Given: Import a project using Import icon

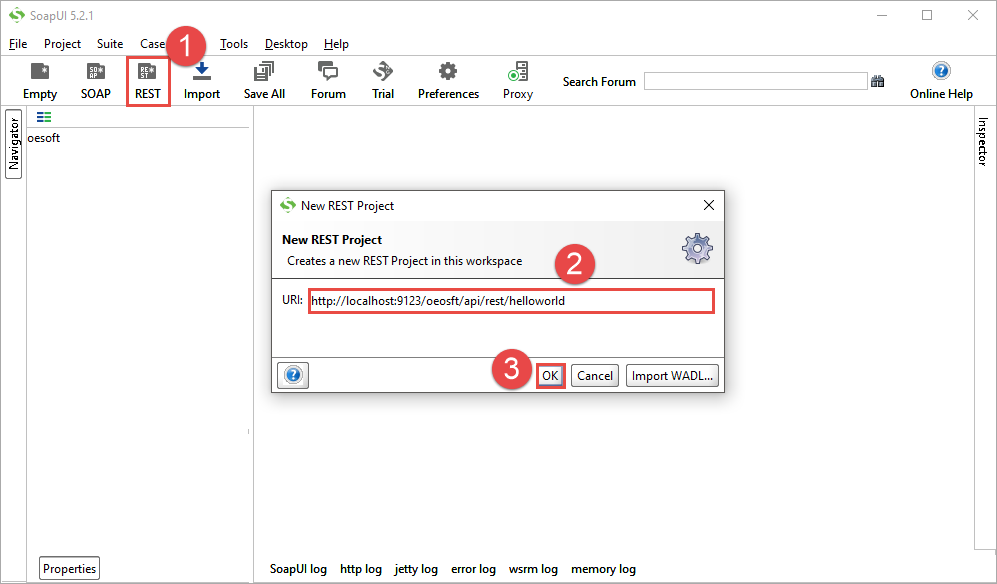Looking at the screenshot, I should 202,81.
